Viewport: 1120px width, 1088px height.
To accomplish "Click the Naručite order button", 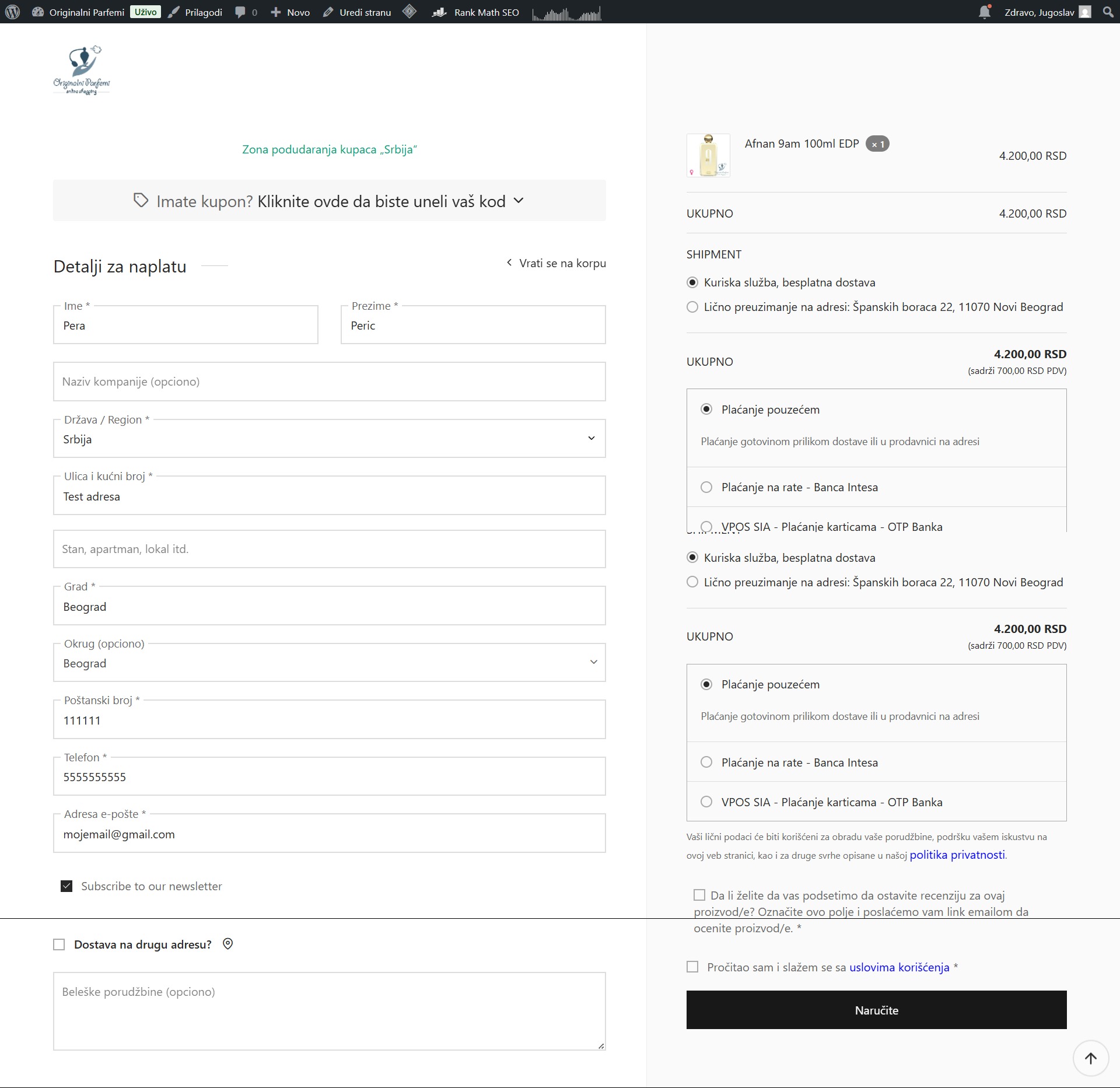I will [x=876, y=1010].
